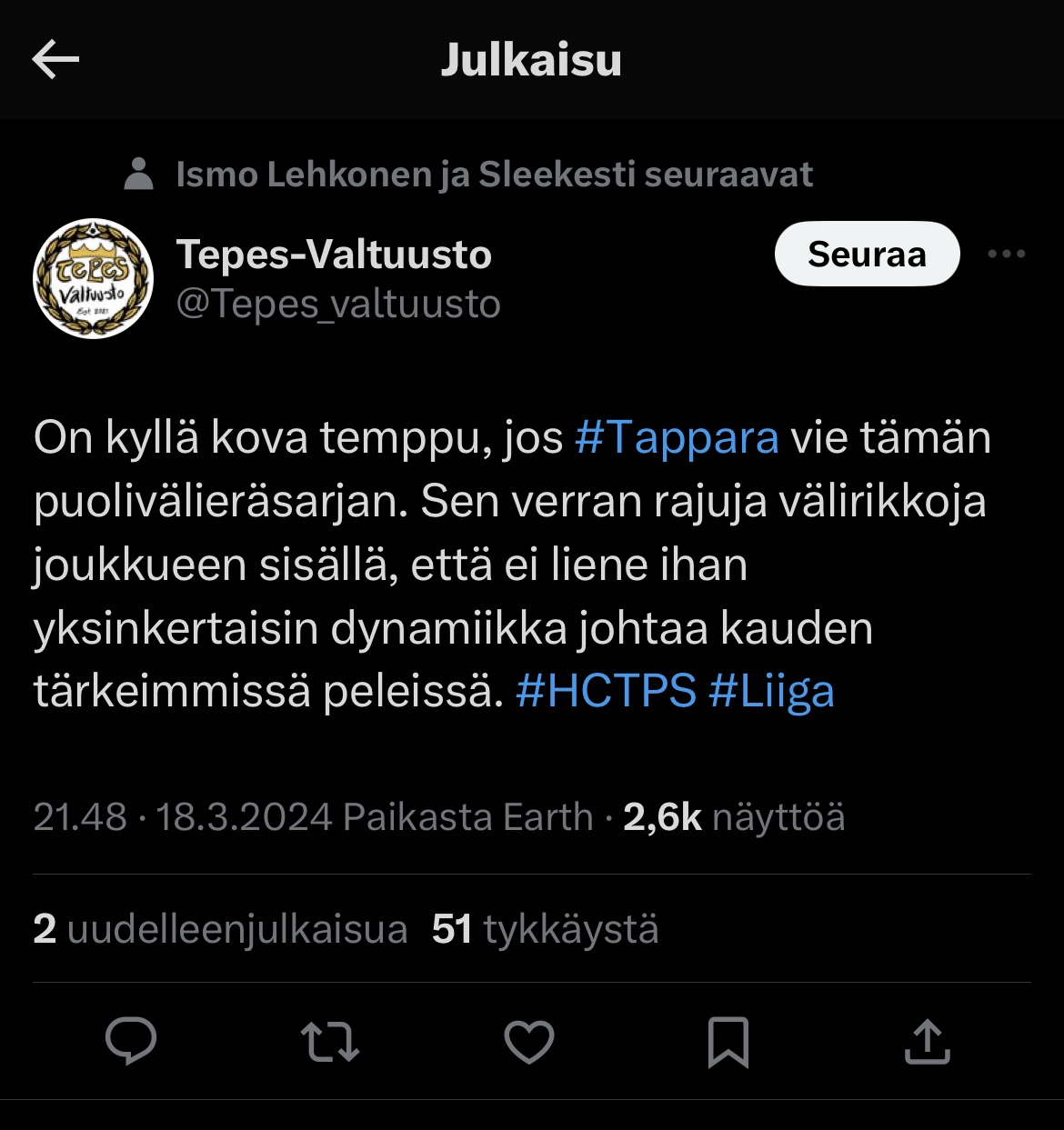
Task: Tap the 2,6k näyttöä view count
Action: [734, 817]
